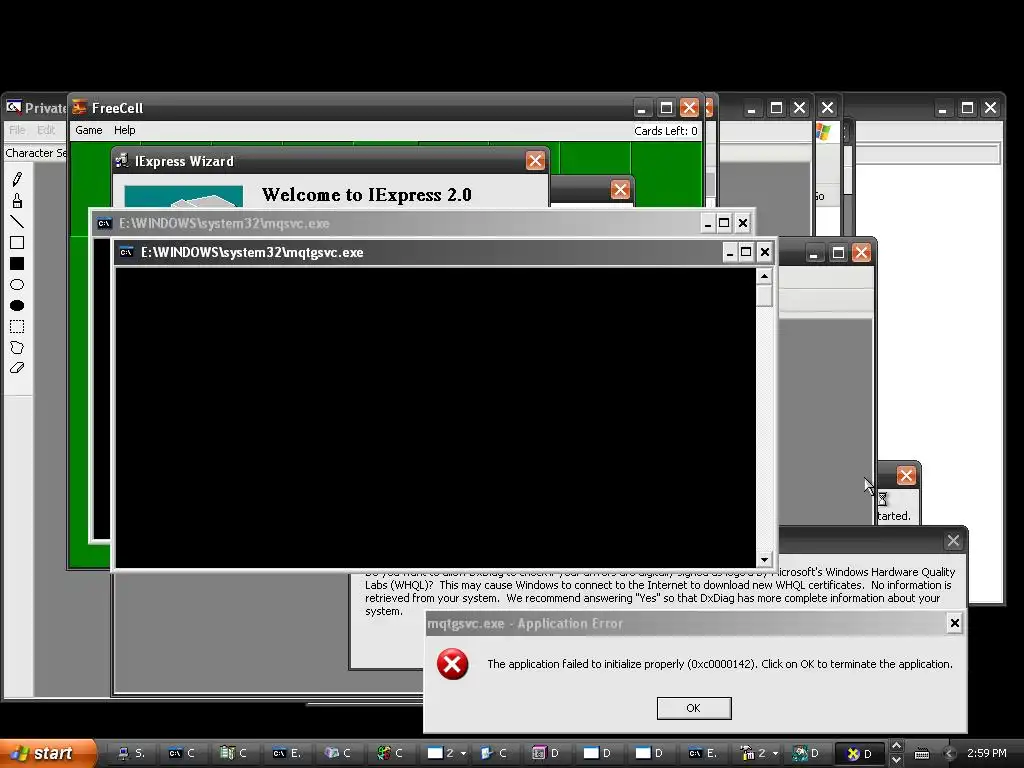
Task: Click the mqtgsvc.exe console scroll up arrow
Action: coord(764,277)
